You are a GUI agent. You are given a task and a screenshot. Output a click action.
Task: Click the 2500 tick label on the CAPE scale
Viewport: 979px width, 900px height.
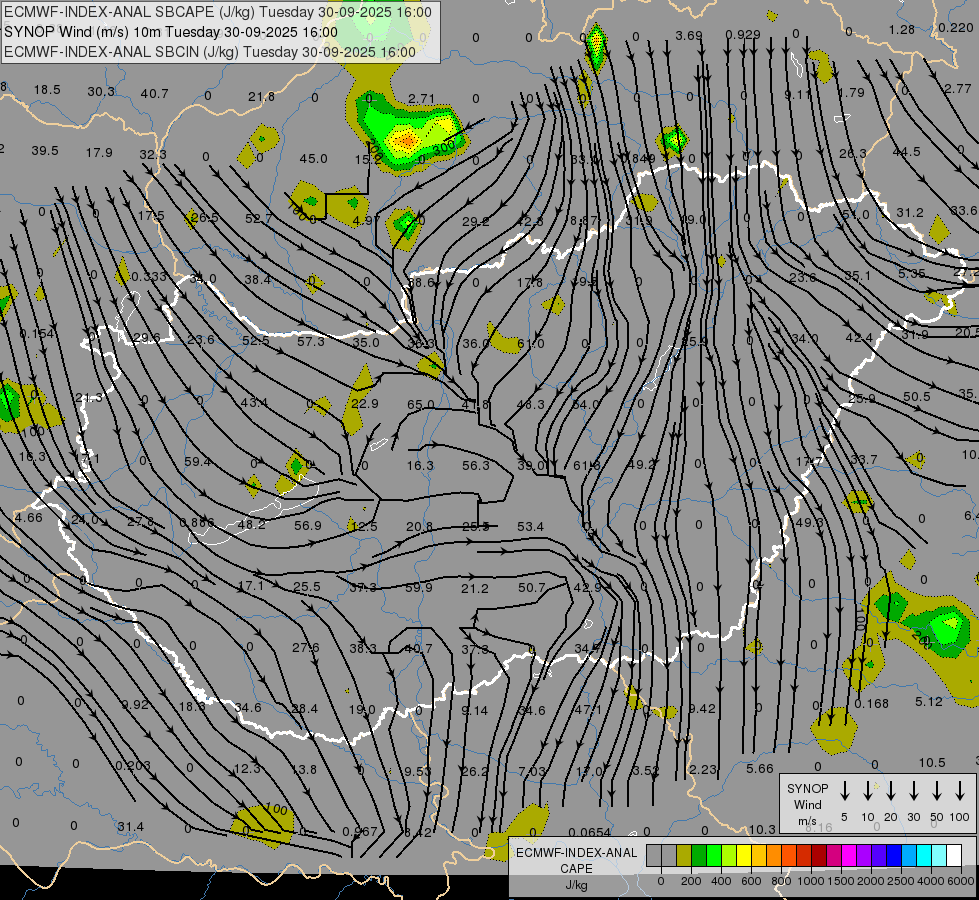(x=901, y=881)
